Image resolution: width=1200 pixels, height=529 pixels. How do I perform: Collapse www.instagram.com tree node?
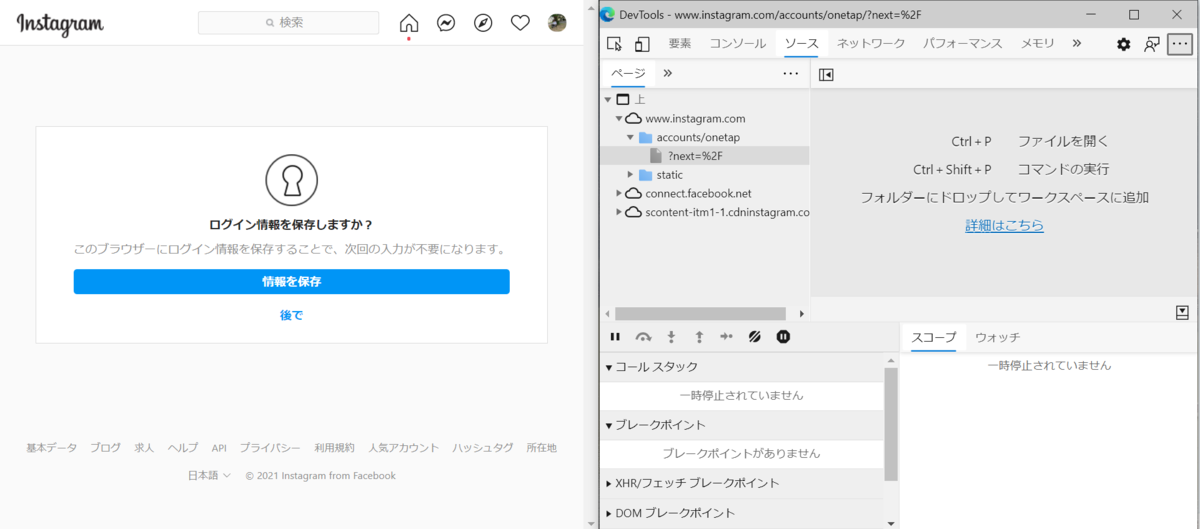(619, 118)
